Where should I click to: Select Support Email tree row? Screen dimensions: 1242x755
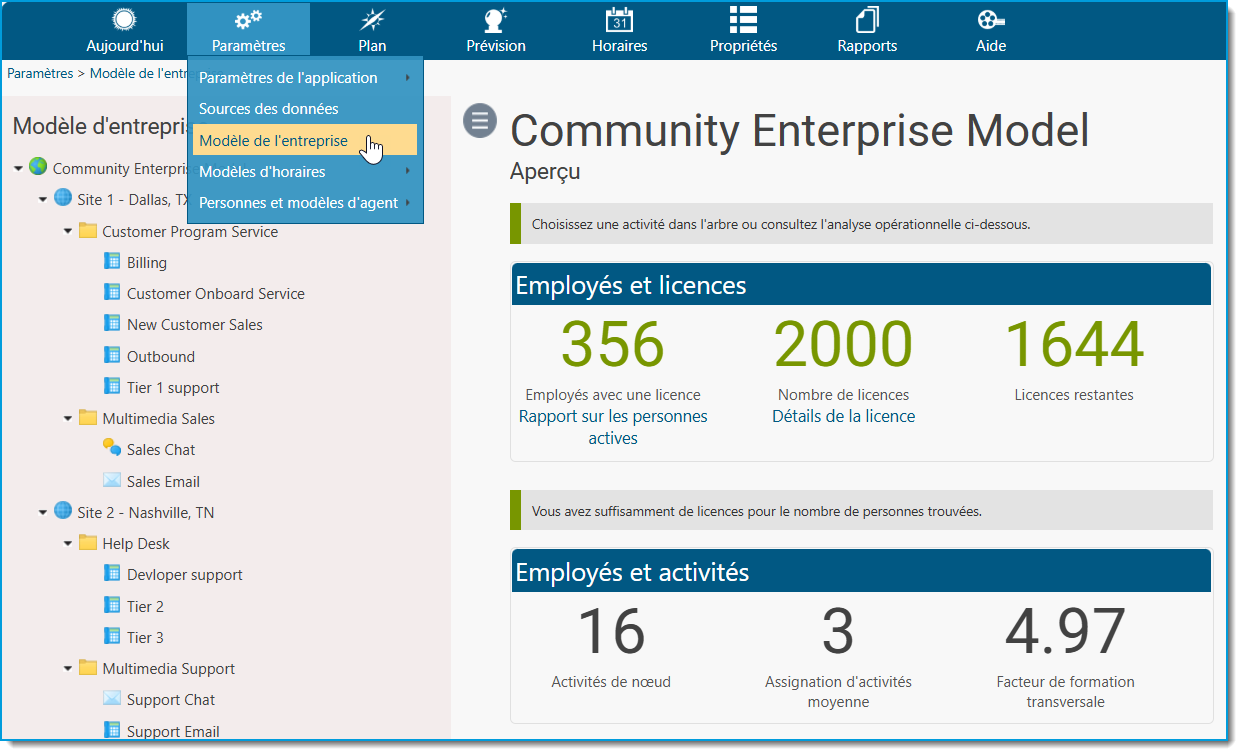pyautogui.click(x=173, y=732)
